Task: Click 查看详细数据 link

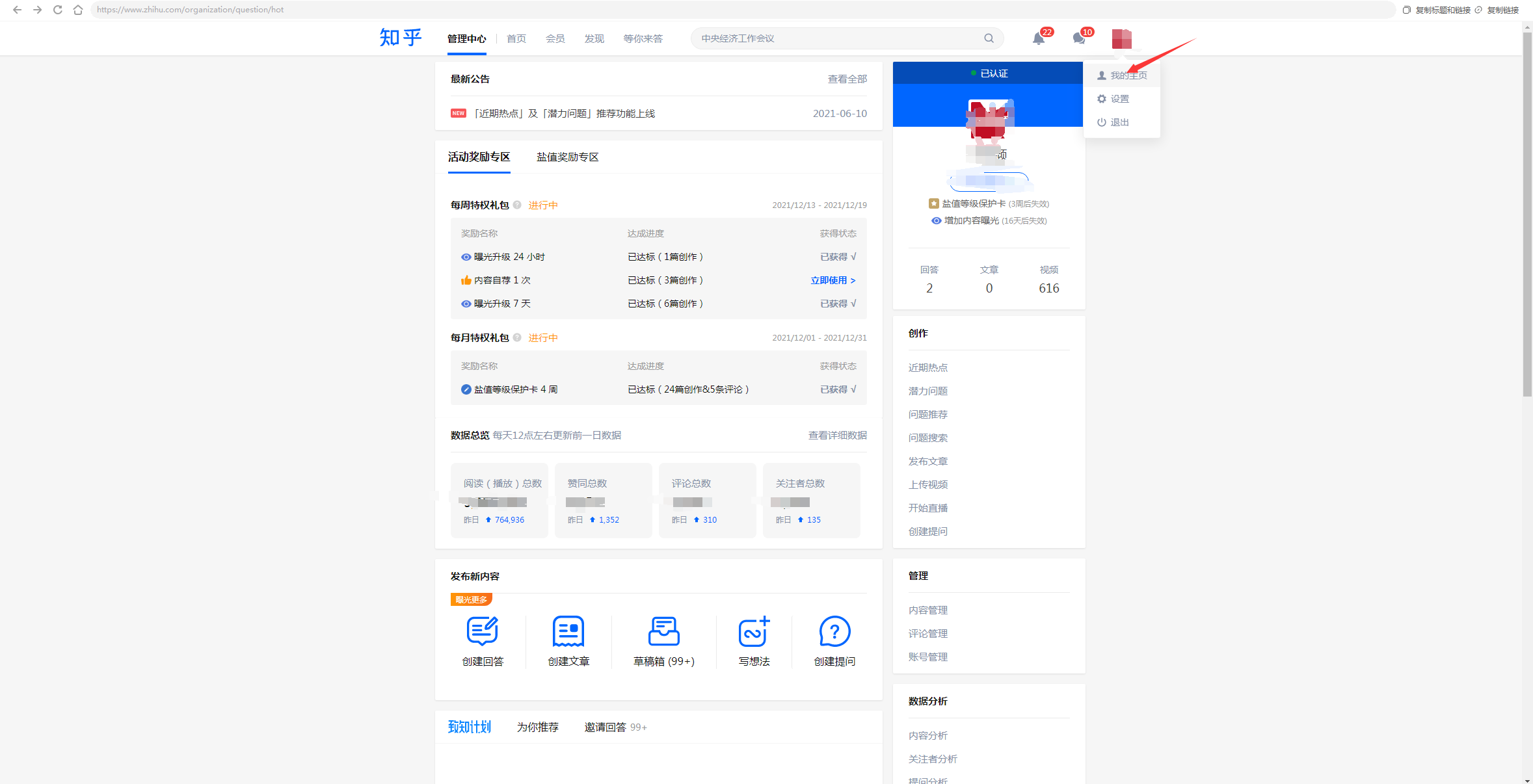Action: click(837, 436)
